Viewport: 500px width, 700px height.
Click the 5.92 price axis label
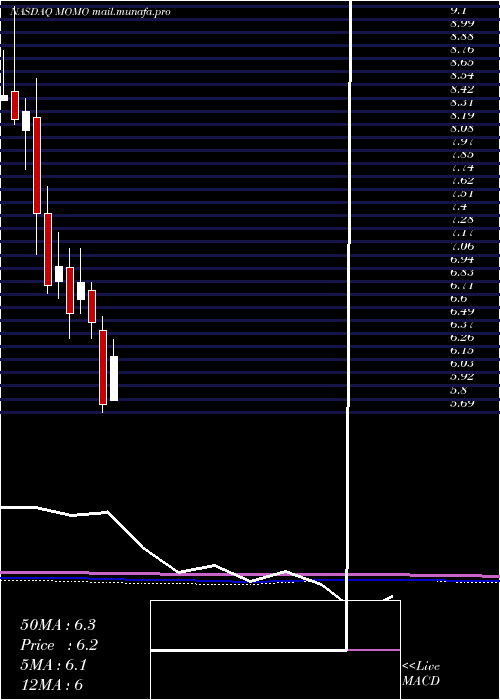462,377
